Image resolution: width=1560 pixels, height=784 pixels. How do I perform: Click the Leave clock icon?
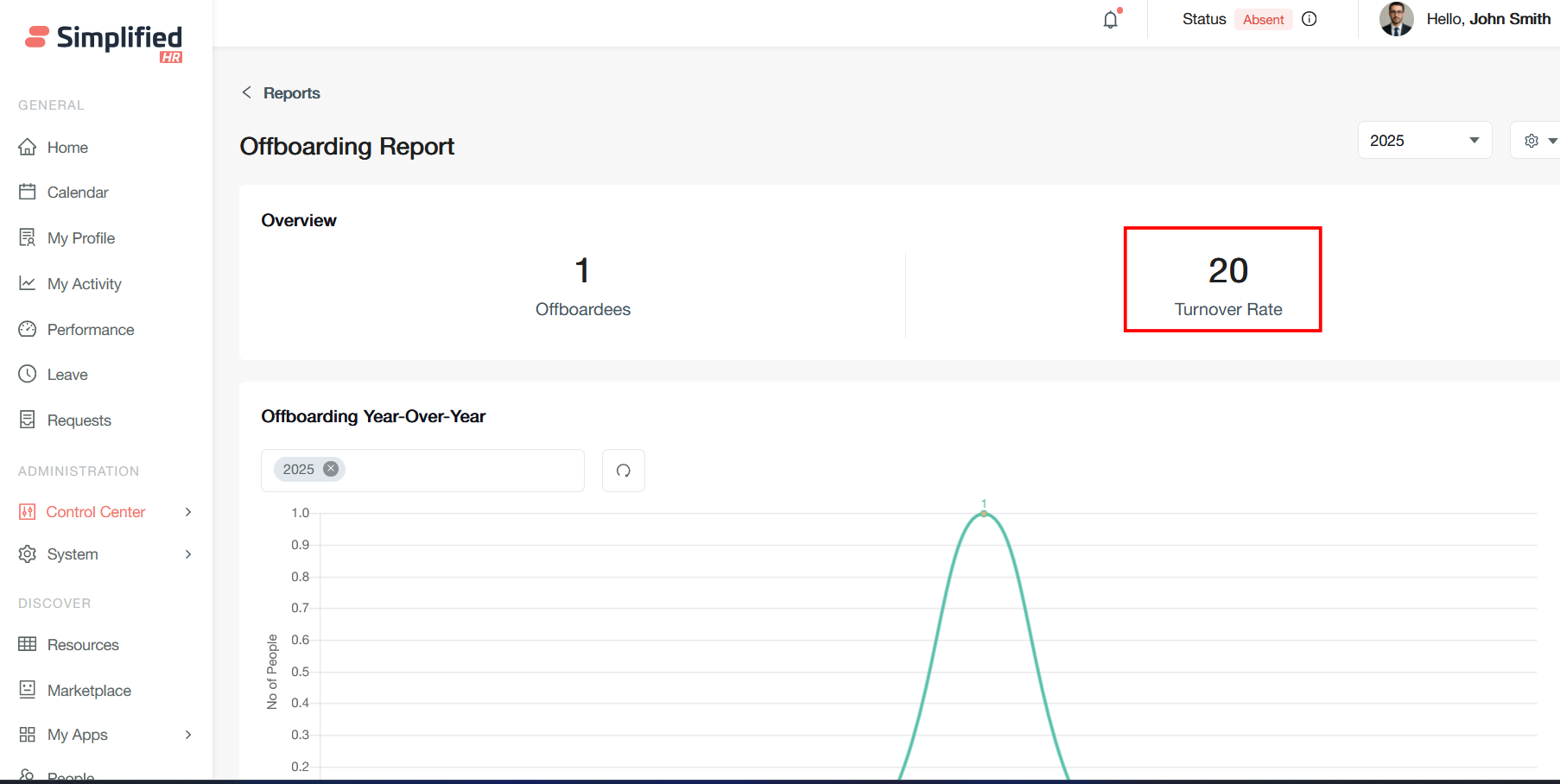(x=28, y=374)
